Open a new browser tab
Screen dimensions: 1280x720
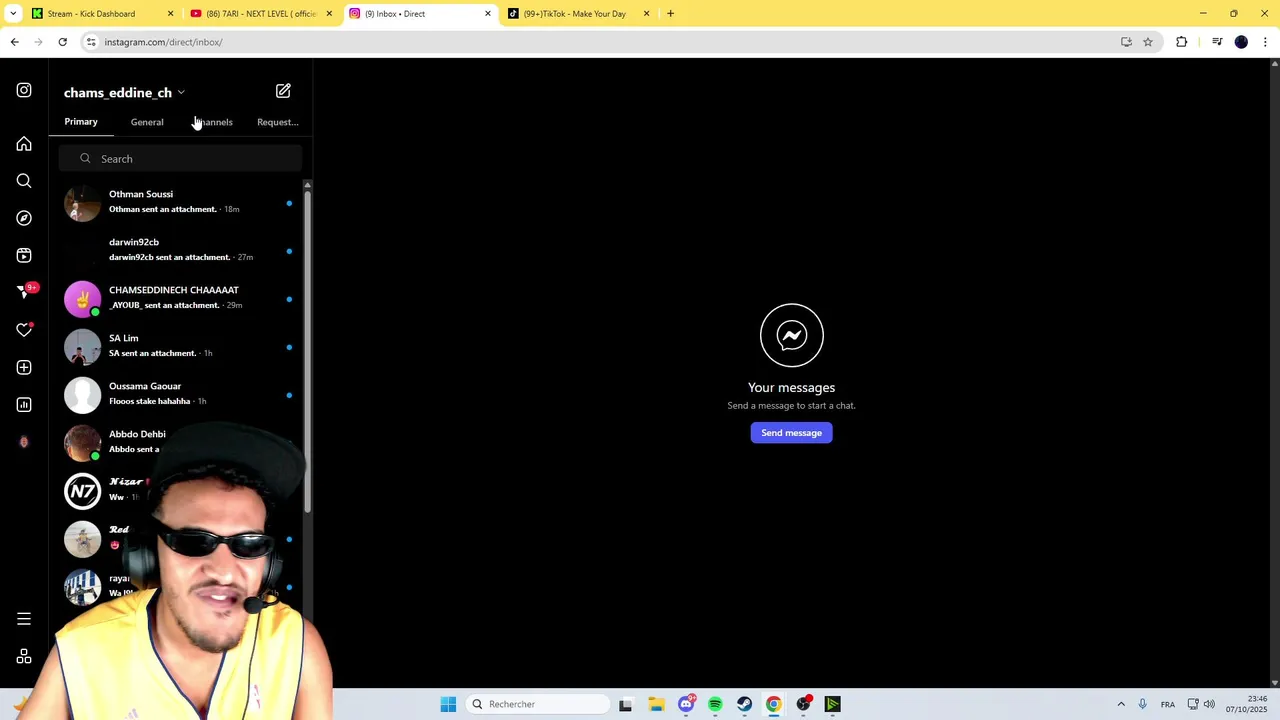[670, 14]
